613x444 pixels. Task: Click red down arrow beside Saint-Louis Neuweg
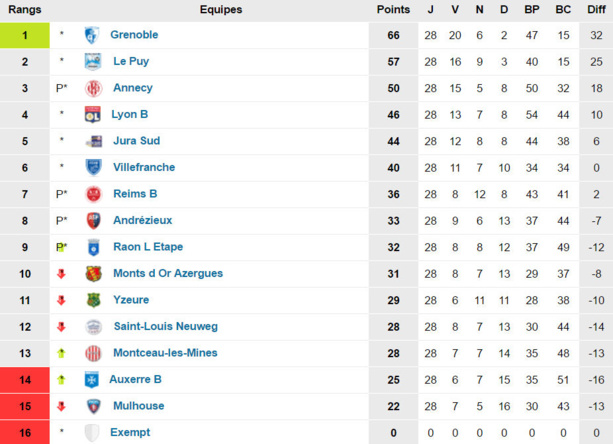pos(62,327)
